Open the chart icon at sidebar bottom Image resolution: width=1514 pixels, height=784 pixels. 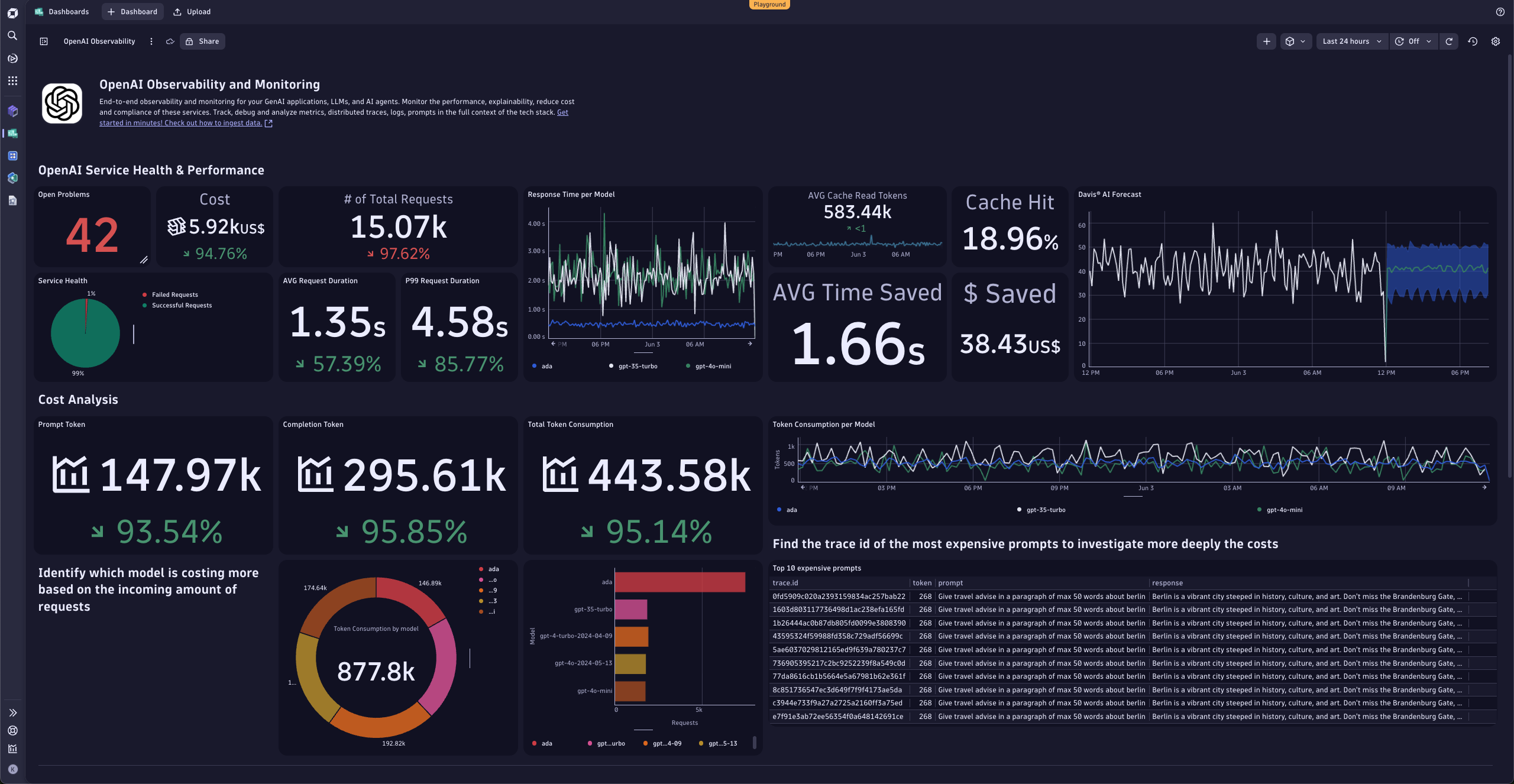[12, 749]
